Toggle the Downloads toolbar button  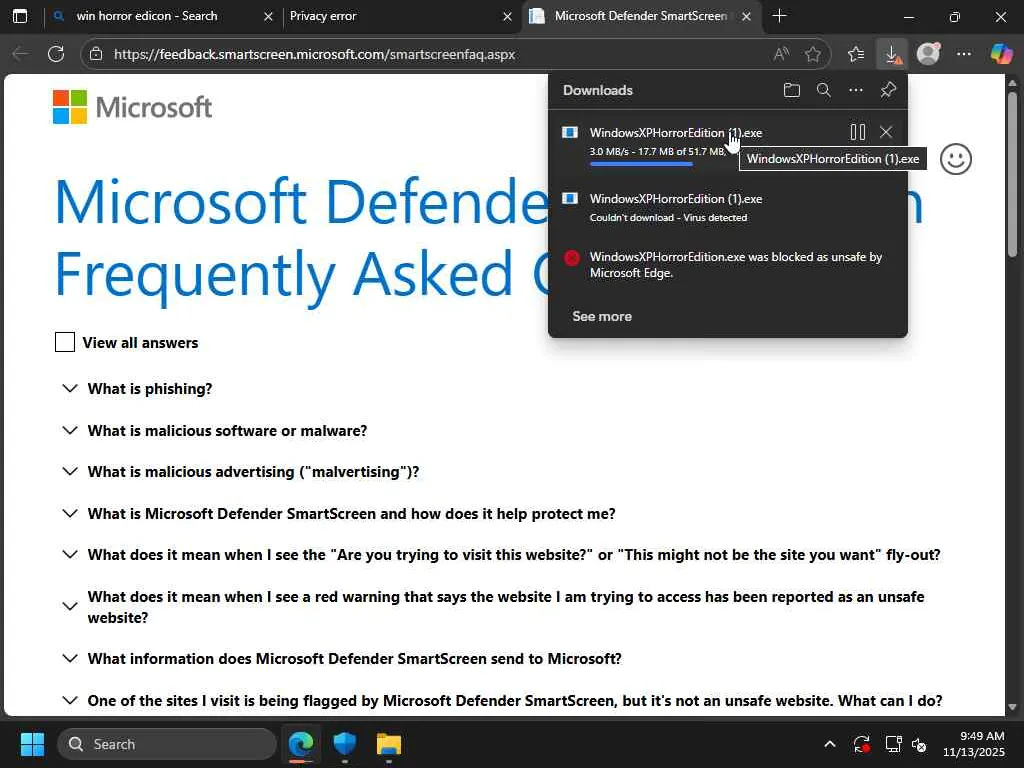891,54
